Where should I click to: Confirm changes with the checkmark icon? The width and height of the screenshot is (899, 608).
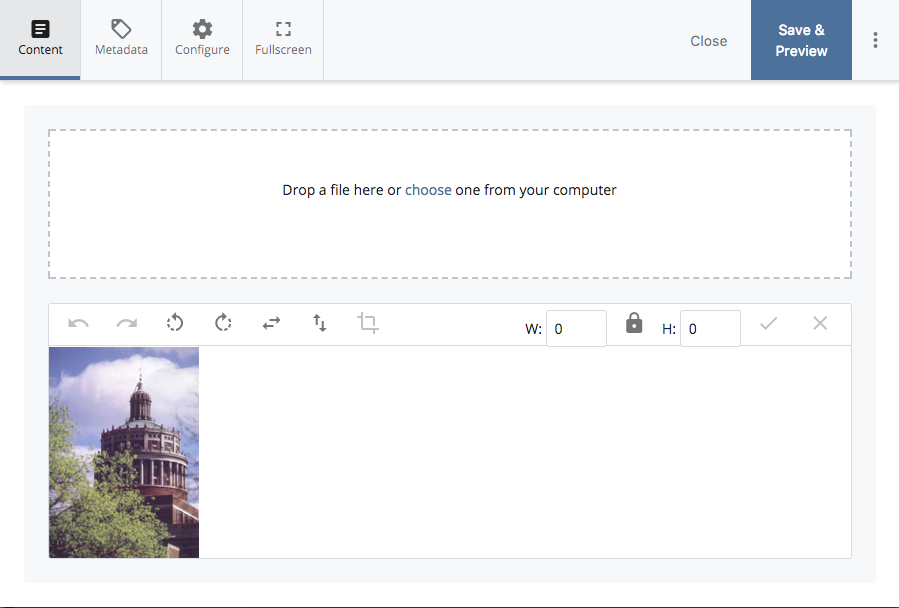tap(768, 324)
